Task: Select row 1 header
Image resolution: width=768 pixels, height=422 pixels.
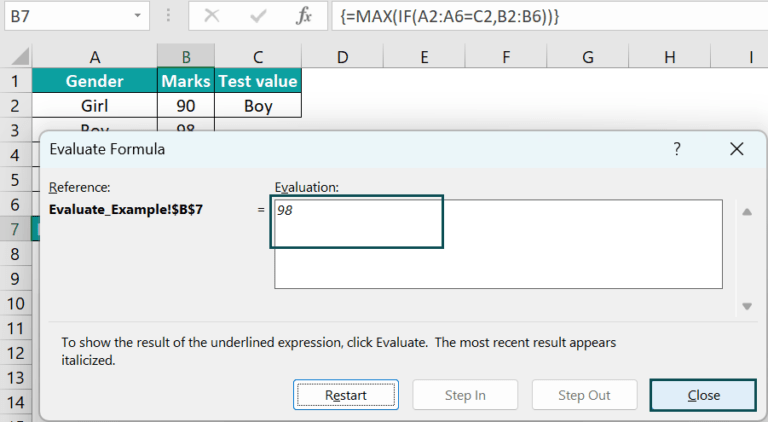Action: 15,81
